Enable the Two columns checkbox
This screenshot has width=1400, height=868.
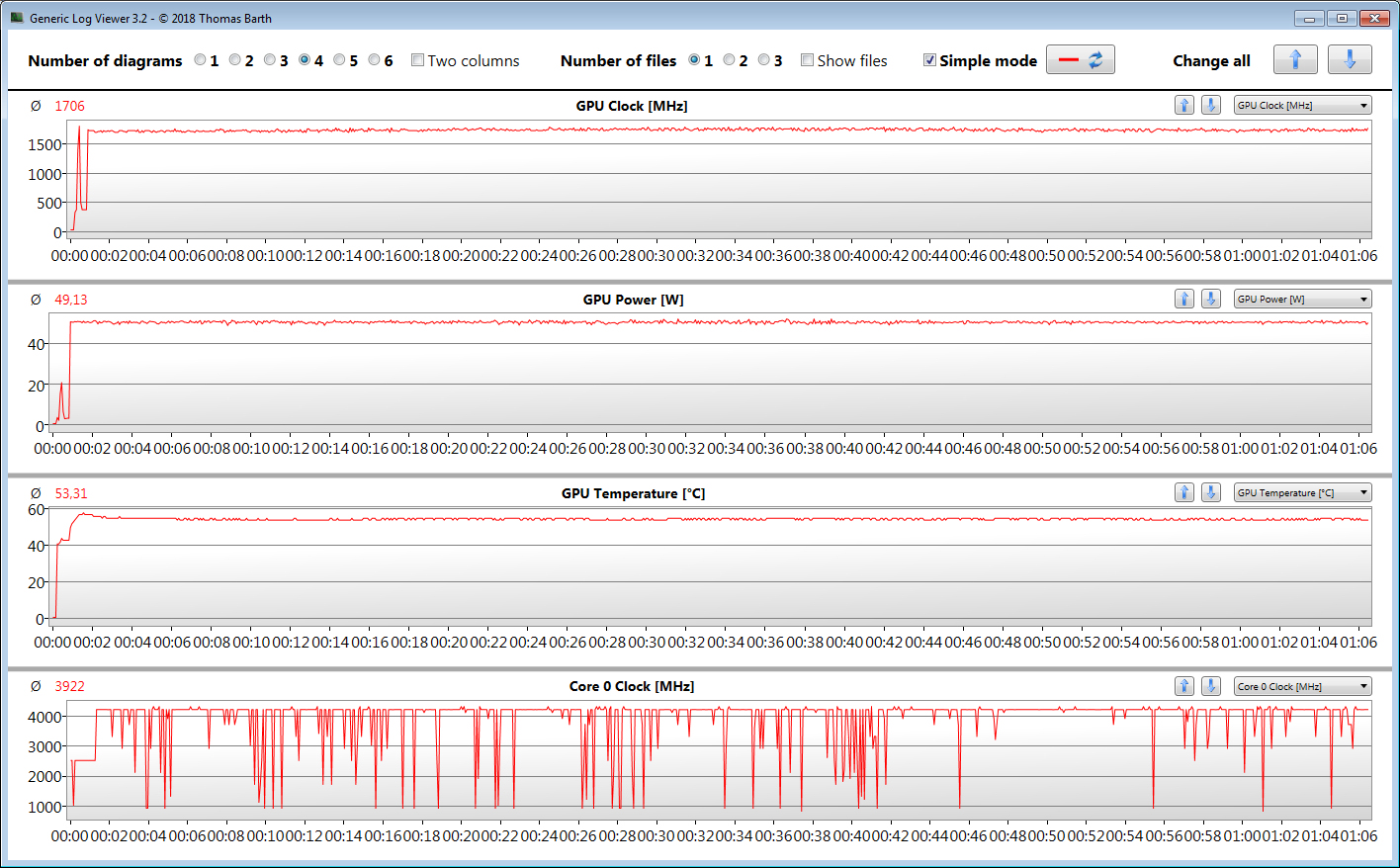click(x=418, y=60)
